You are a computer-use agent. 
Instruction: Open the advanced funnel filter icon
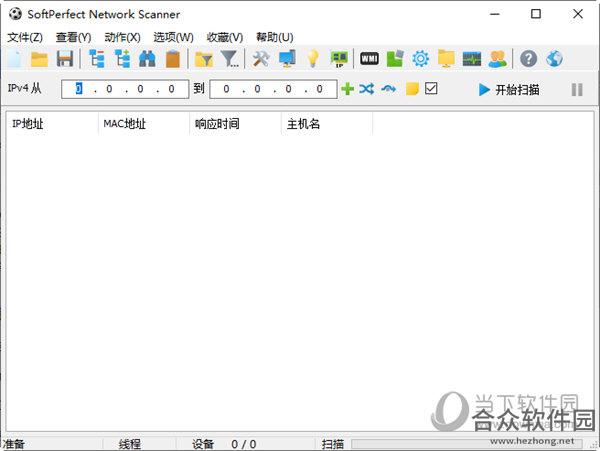[x=230, y=59]
